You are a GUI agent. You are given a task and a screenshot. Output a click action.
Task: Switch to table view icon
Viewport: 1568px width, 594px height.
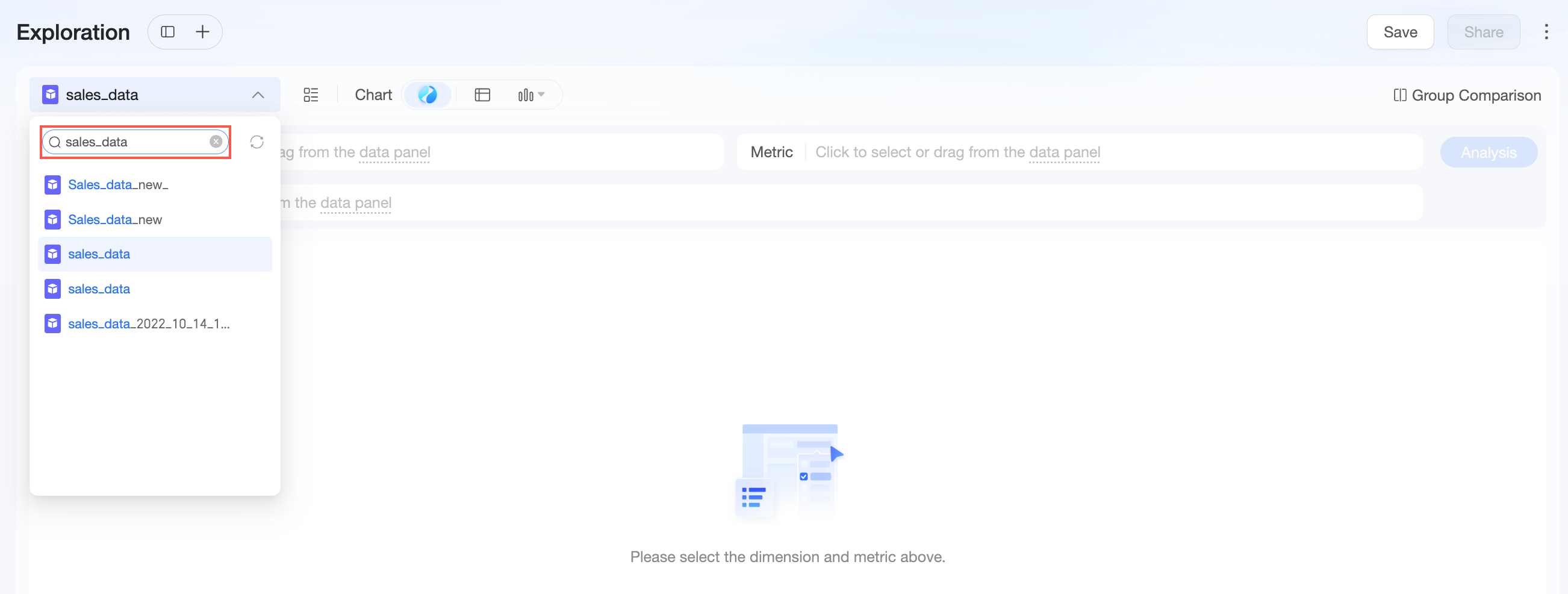[x=482, y=95]
